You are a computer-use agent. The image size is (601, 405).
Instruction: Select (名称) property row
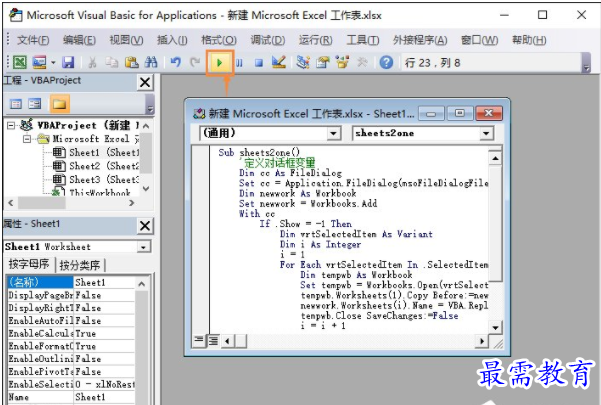point(71,282)
